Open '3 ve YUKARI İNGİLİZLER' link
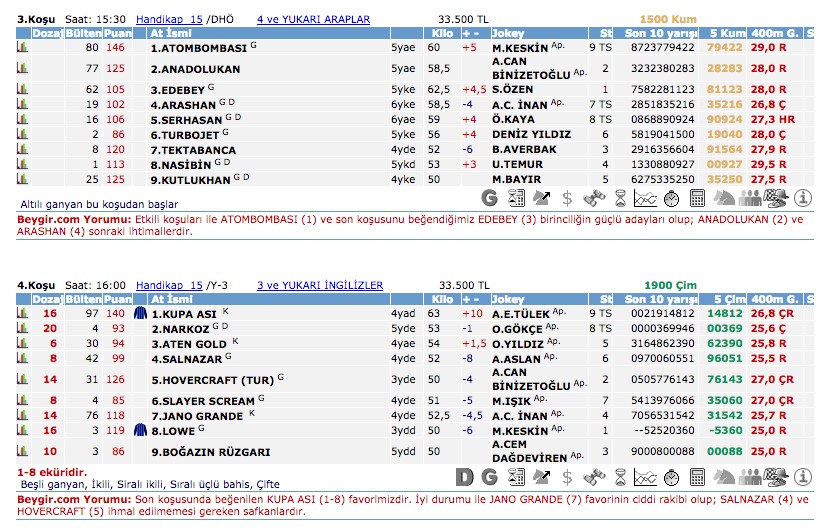The image size is (839, 531). [x=319, y=285]
